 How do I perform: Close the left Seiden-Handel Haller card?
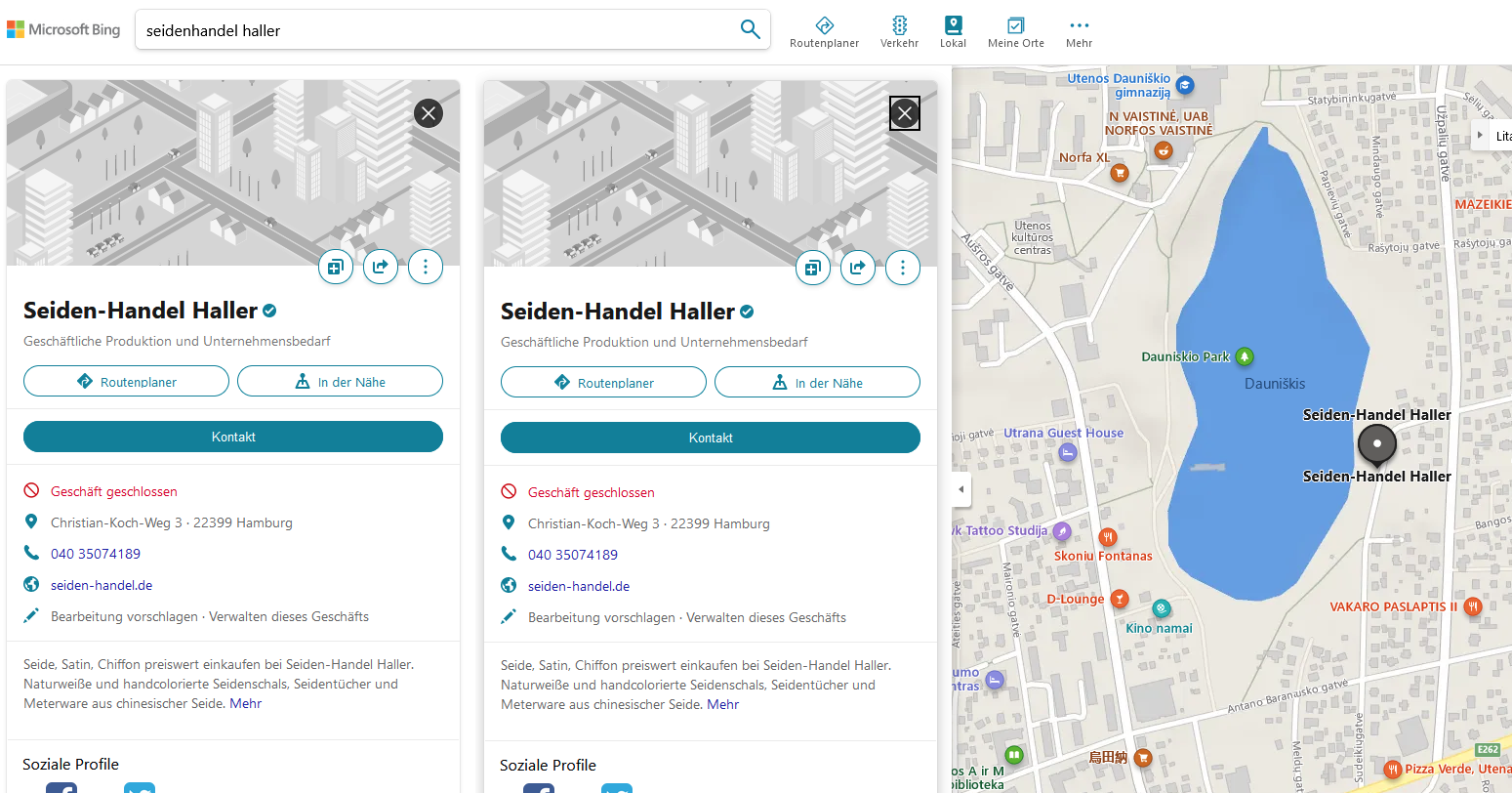click(x=429, y=113)
